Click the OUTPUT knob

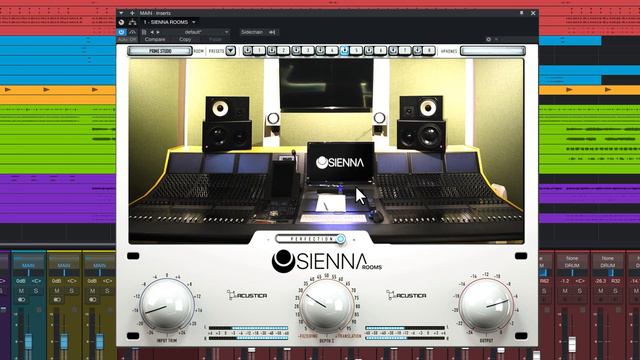486,305
